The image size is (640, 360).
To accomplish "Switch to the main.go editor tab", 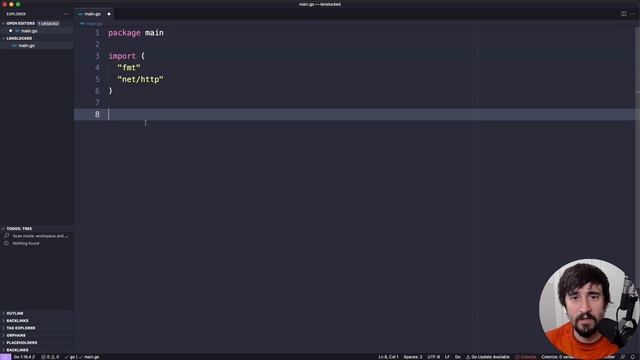I will coord(93,14).
